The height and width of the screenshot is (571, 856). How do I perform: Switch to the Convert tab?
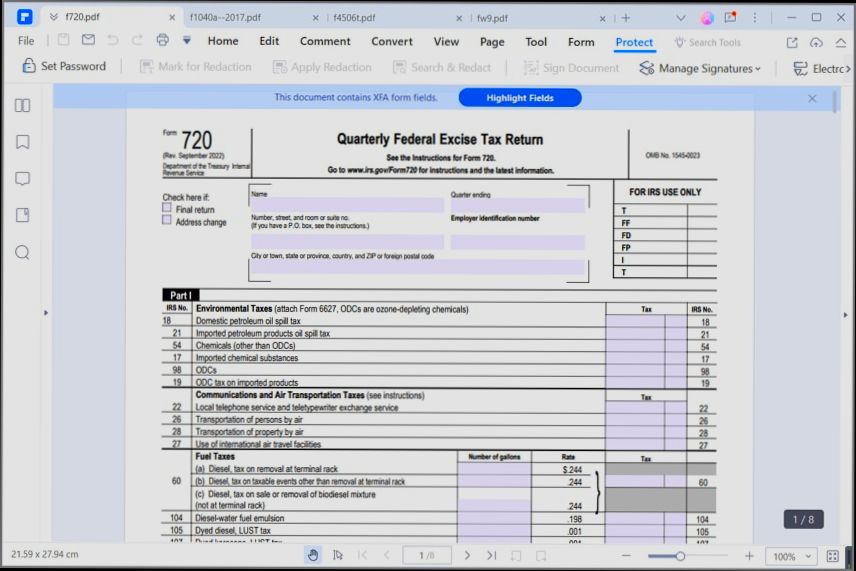coord(392,41)
